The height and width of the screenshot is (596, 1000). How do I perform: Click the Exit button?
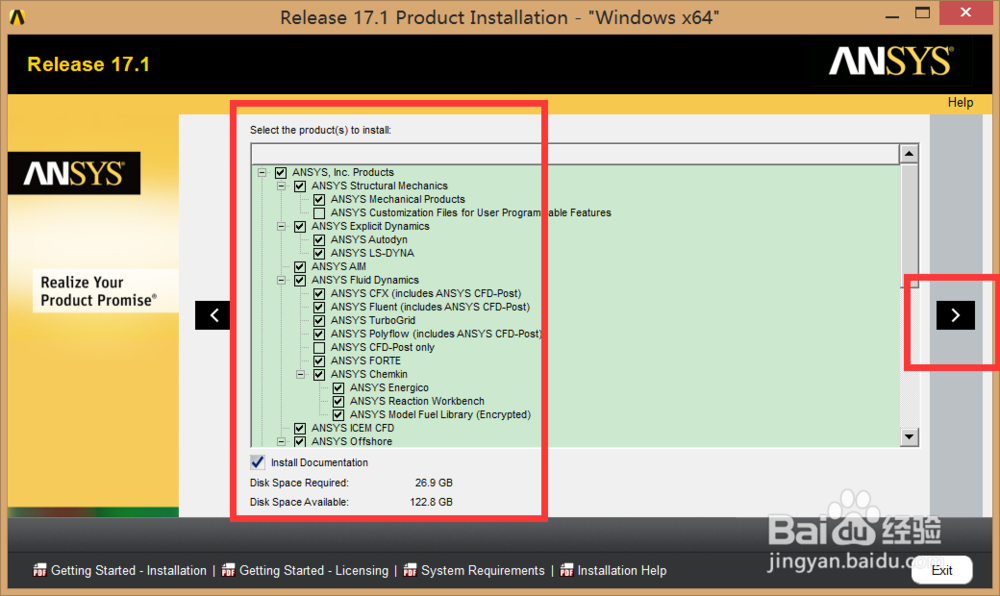[941, 570]
